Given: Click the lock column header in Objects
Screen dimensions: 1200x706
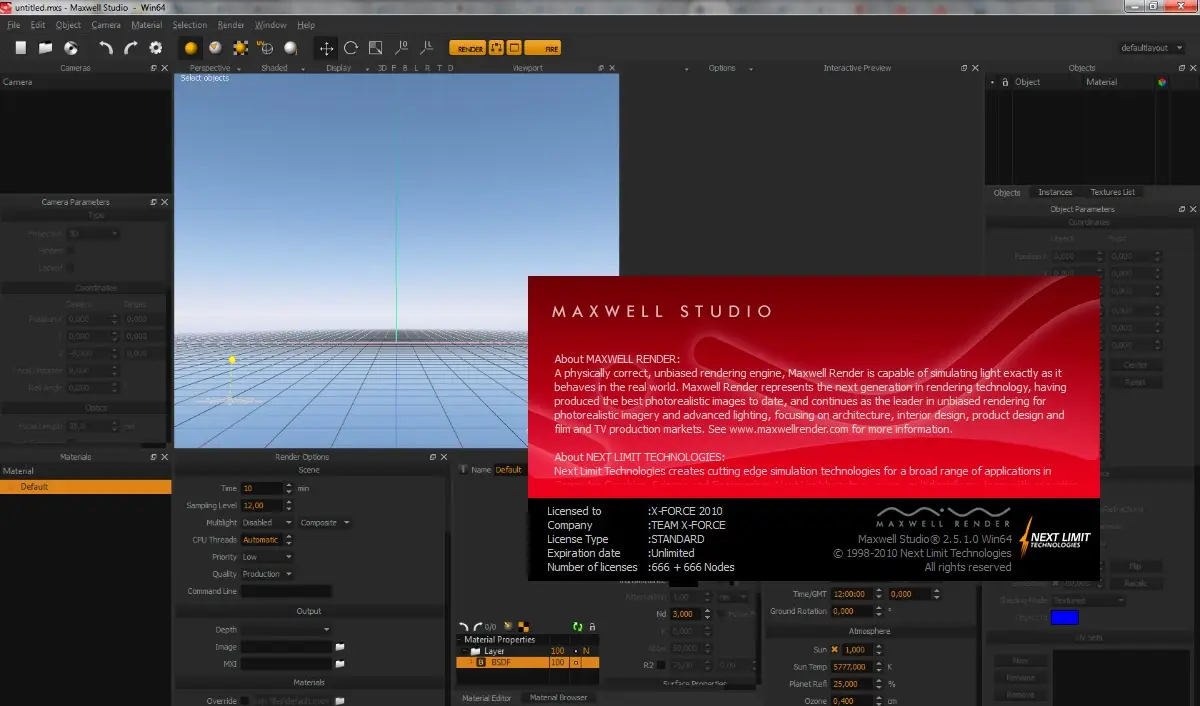Looking at the screenshot, I should (1003, 82).
